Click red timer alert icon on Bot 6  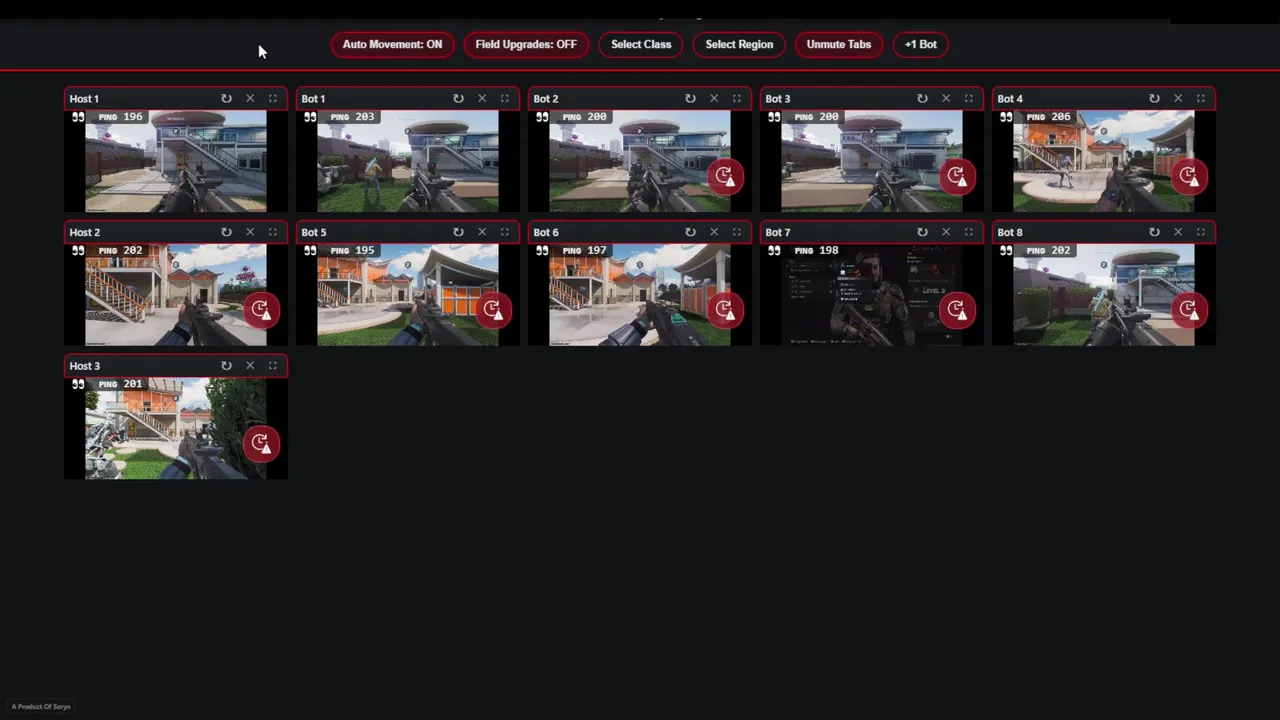point(725,310)
